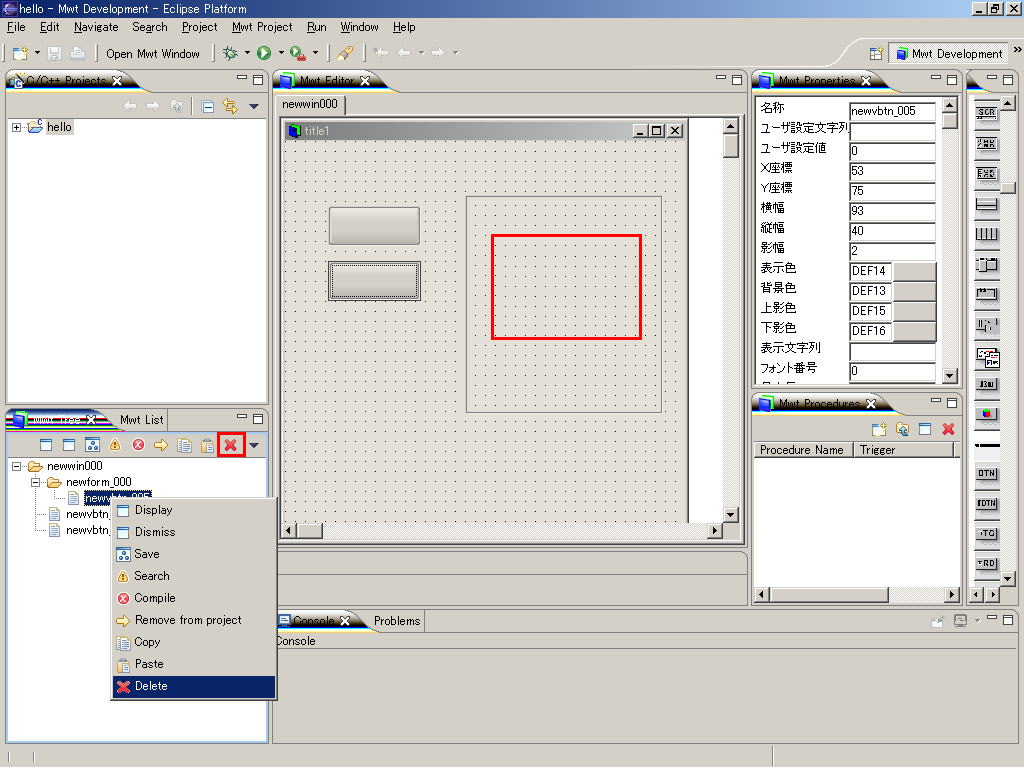
Task: Click the Open Perspective icon beside Mwt Development
Action: [x=876, y=54]
